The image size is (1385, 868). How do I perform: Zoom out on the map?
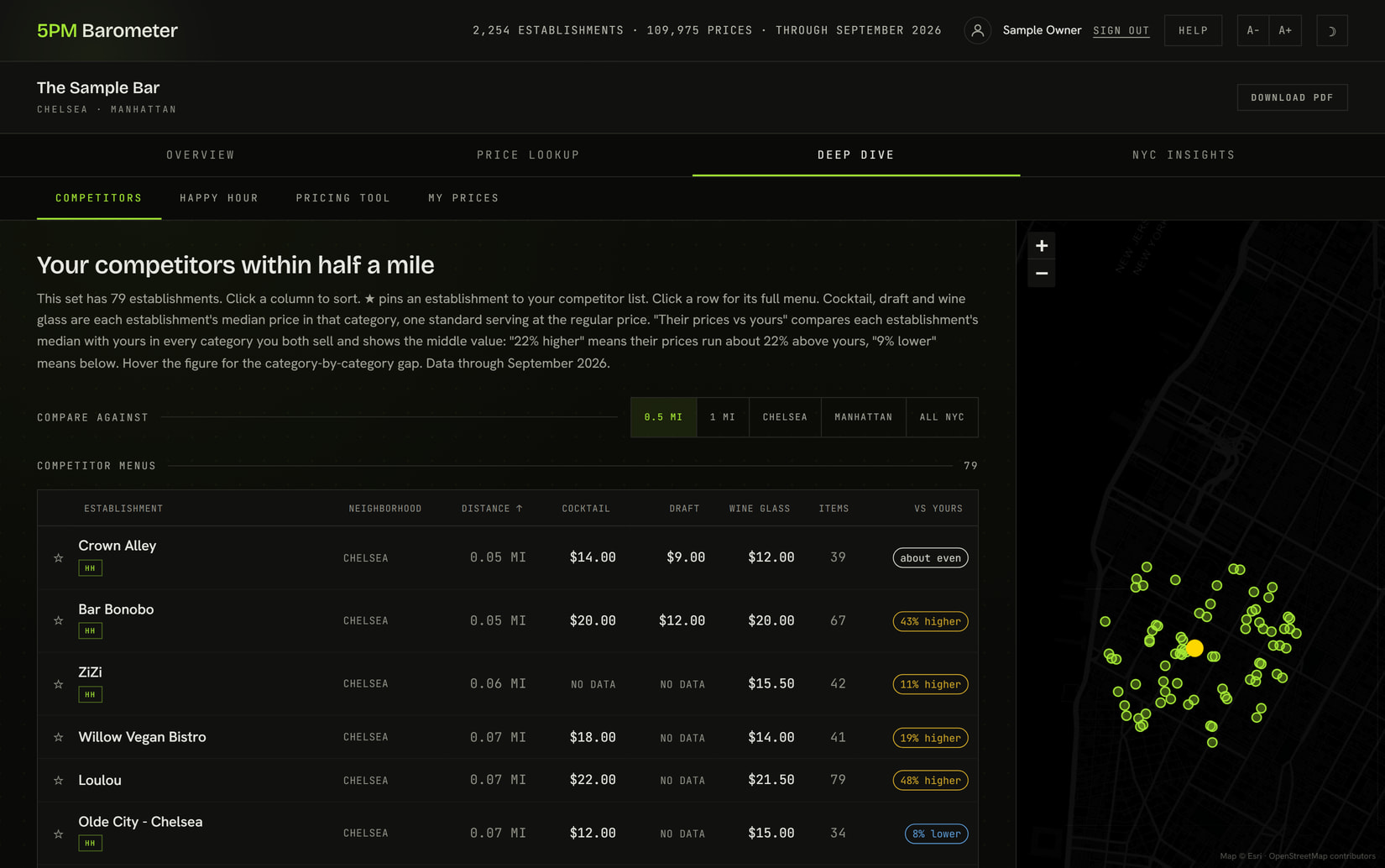(x=1042, y=274)
